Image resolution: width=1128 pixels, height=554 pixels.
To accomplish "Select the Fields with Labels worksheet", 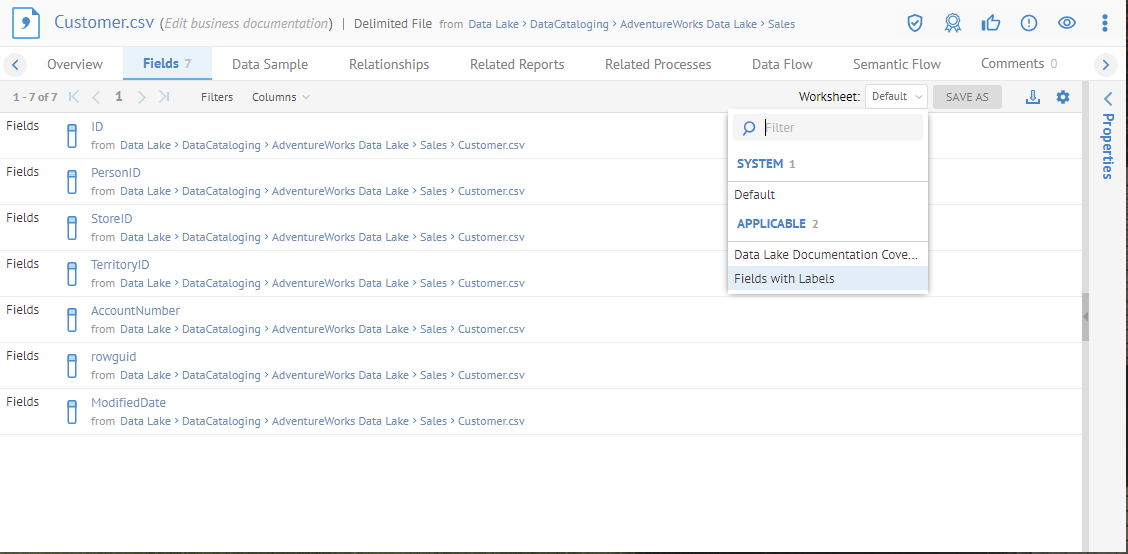I will click(784, 279).
